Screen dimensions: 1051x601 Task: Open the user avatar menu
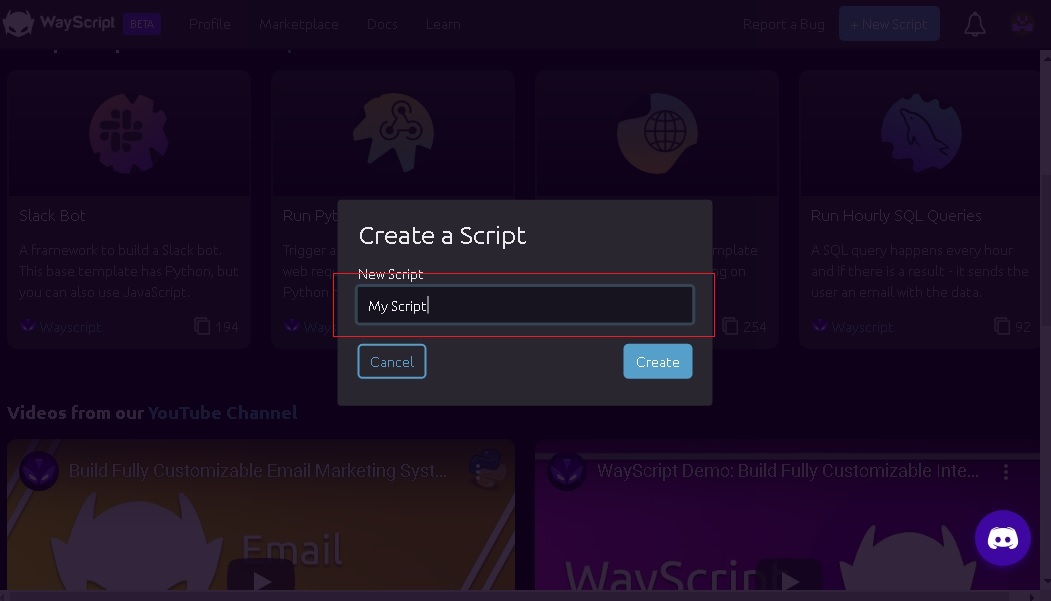1022,23
